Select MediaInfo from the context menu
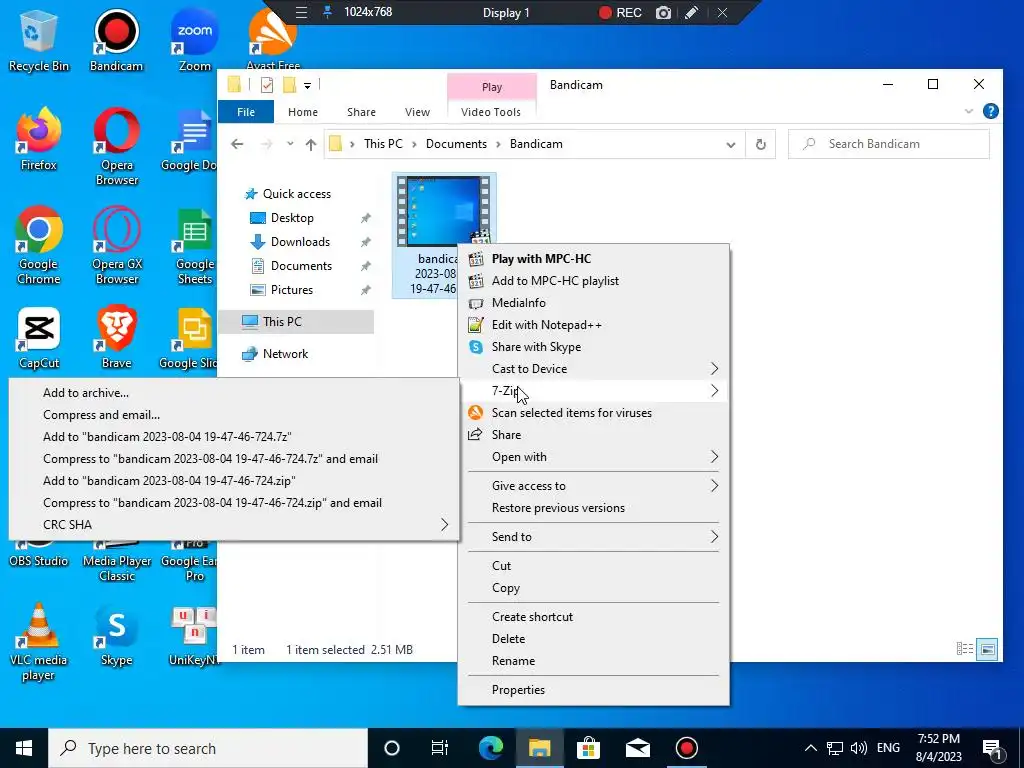The width and height of the screenshot is (1024, 768). (594, 303)
